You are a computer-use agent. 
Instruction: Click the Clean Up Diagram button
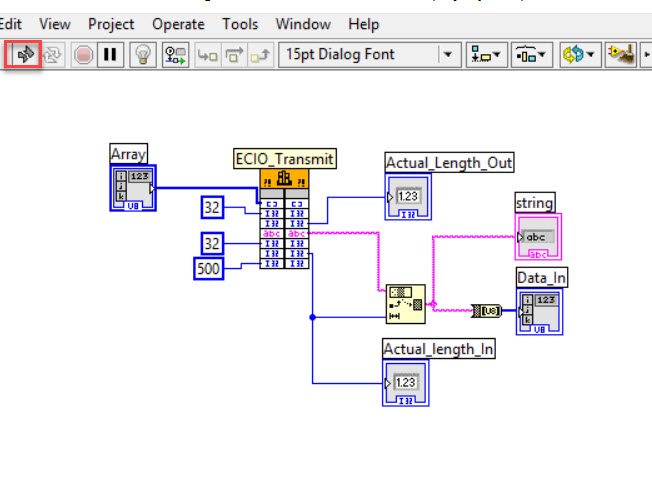pyautogui.click(x=621, y=54)
